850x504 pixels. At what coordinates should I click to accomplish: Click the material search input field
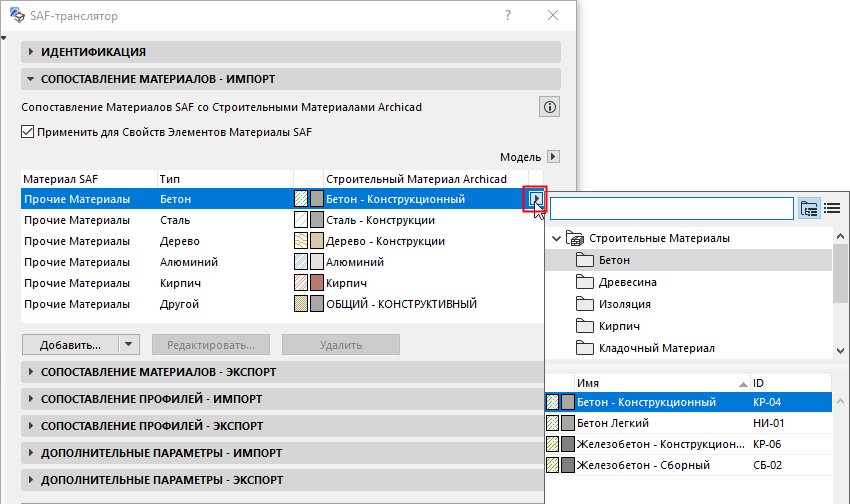pyautogui.click(x=672, y=209)
